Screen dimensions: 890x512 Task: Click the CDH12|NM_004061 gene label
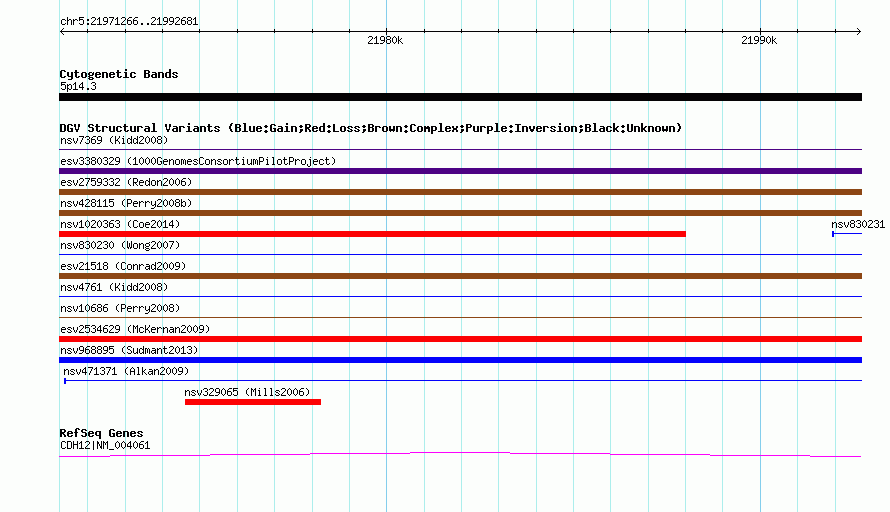click(x=105, y=446)
